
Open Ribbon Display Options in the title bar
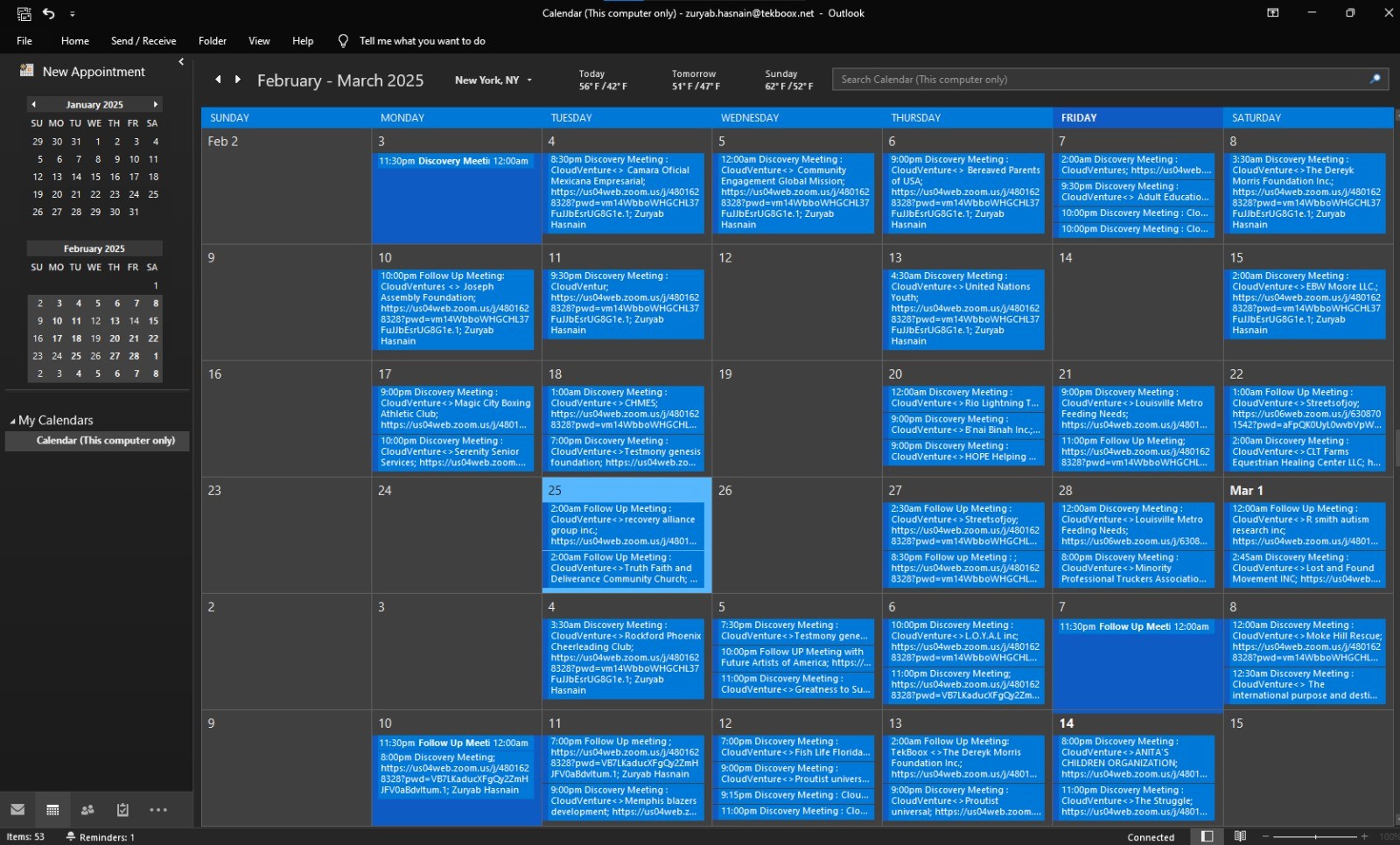(x=1273, y=13)
